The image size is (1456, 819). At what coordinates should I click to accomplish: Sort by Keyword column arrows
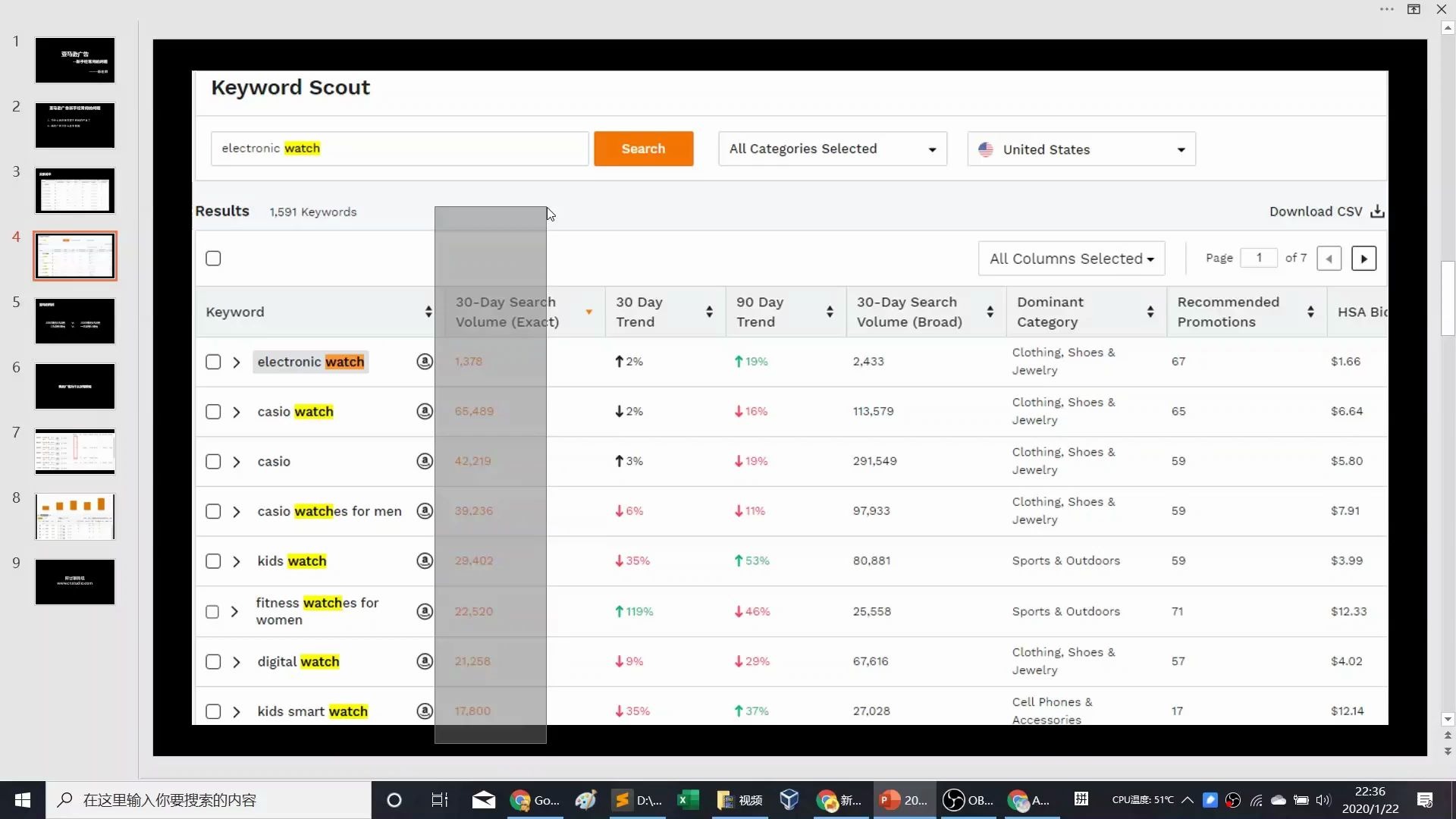[428, 312]
